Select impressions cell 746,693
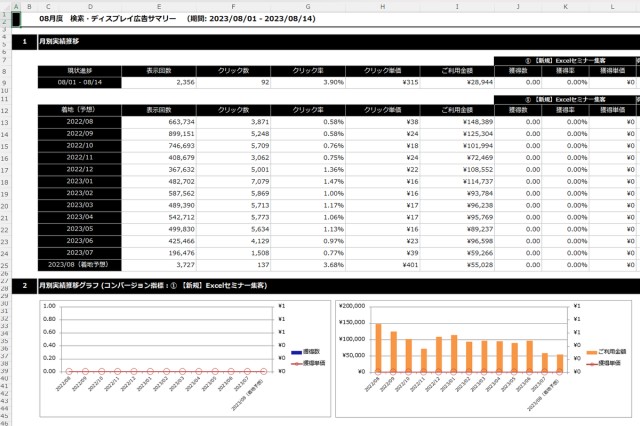This screenshot has width=640, height=426. point(159,146)
